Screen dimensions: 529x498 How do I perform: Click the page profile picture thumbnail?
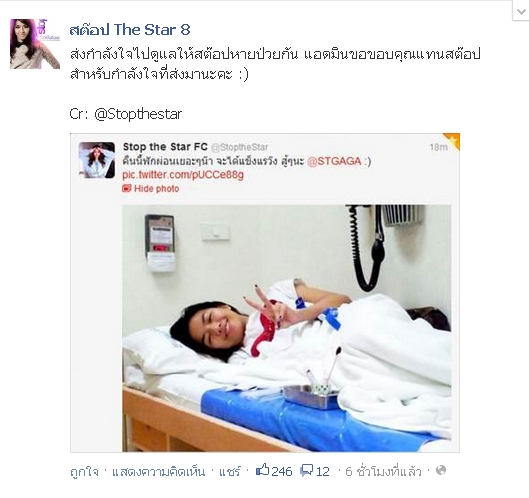point(35,44)
